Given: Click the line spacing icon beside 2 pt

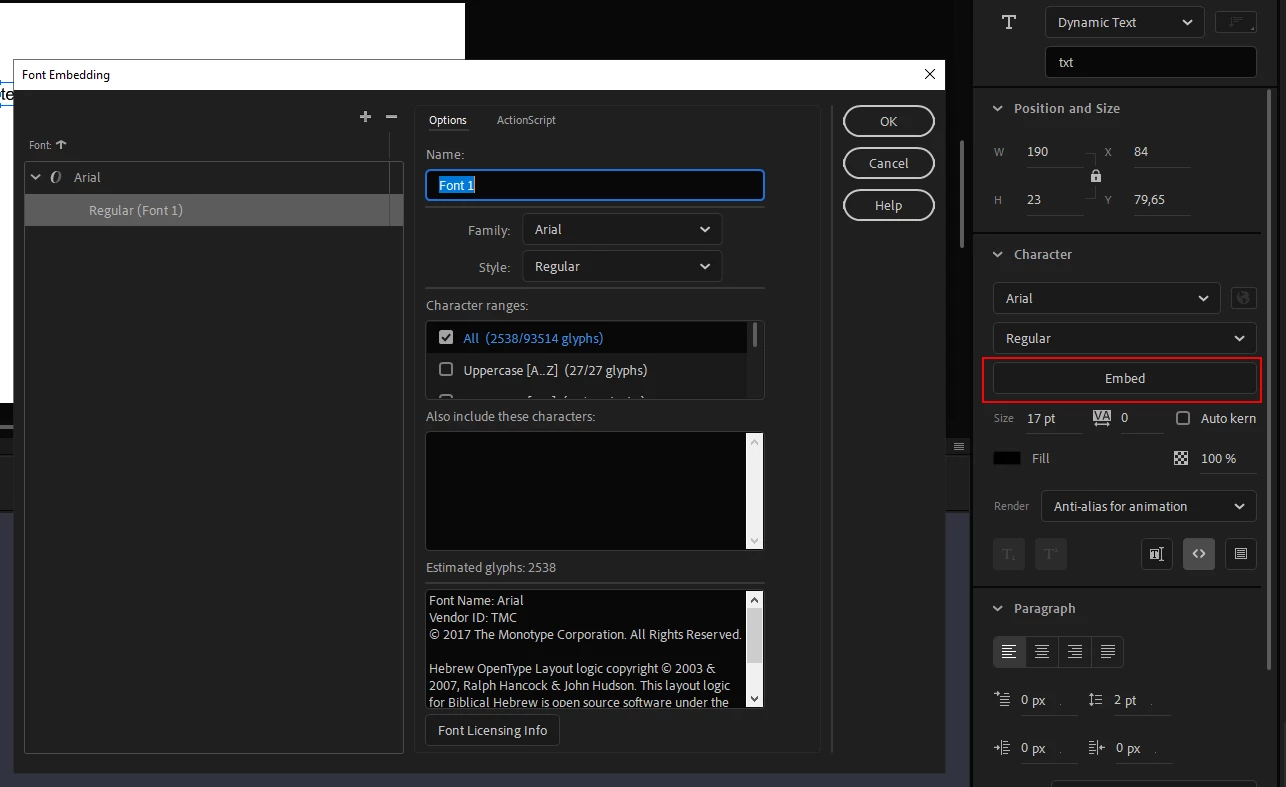Looking at the screenshot, I should pos(1095,700).
